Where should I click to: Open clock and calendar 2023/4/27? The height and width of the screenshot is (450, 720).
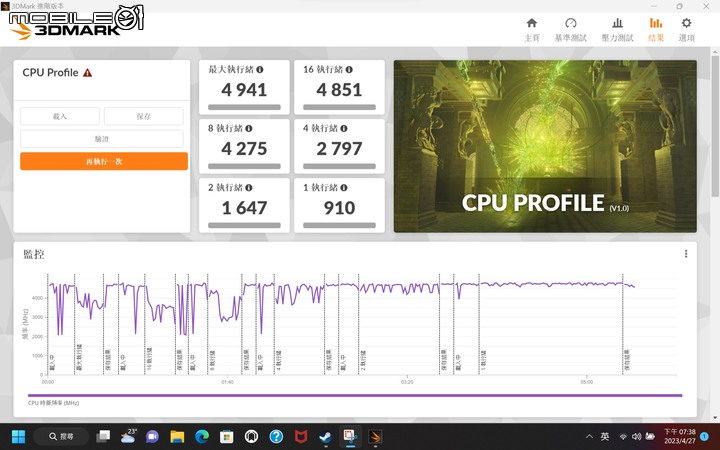coord(680,436)
